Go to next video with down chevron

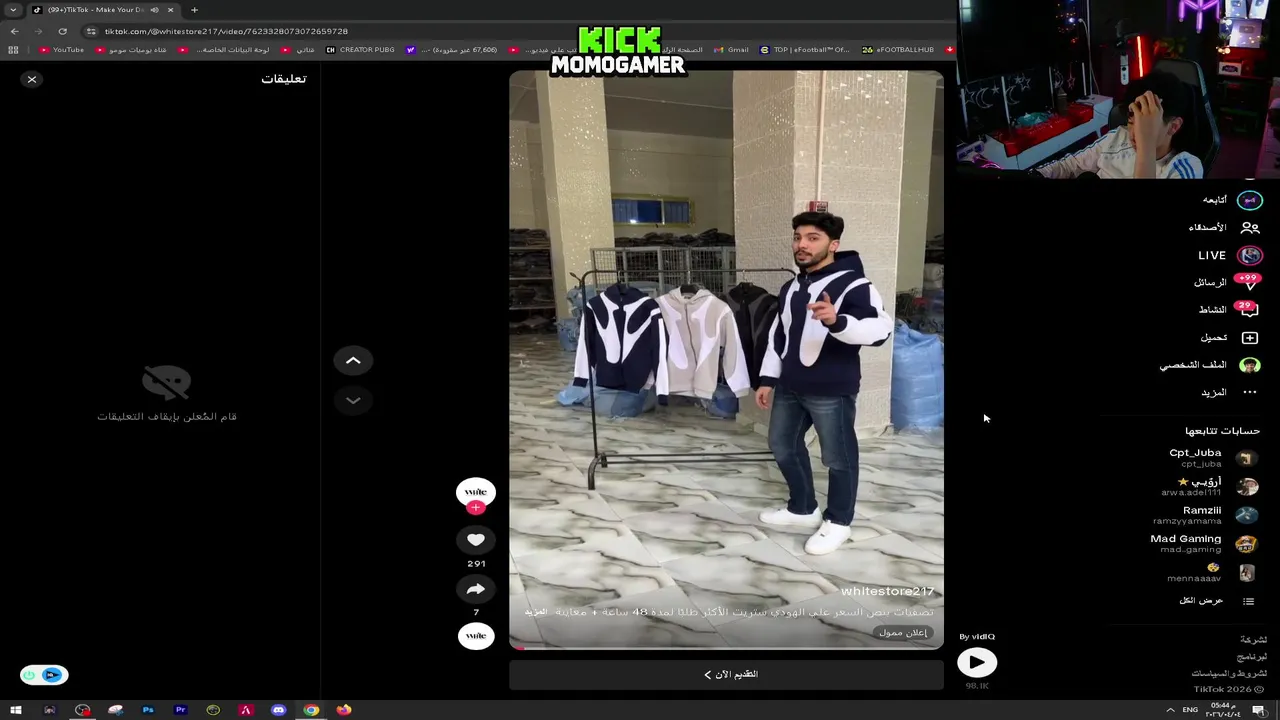click(x=353, y=400)
